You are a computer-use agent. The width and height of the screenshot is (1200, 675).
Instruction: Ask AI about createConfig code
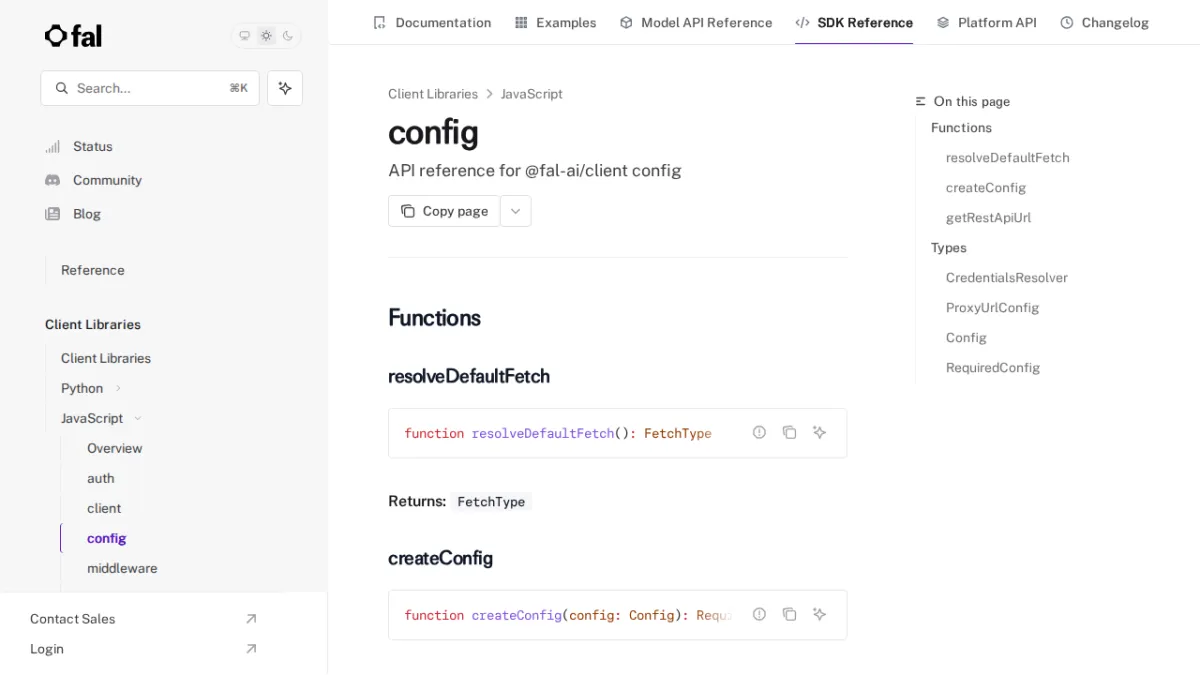click(x=819, y=614)
